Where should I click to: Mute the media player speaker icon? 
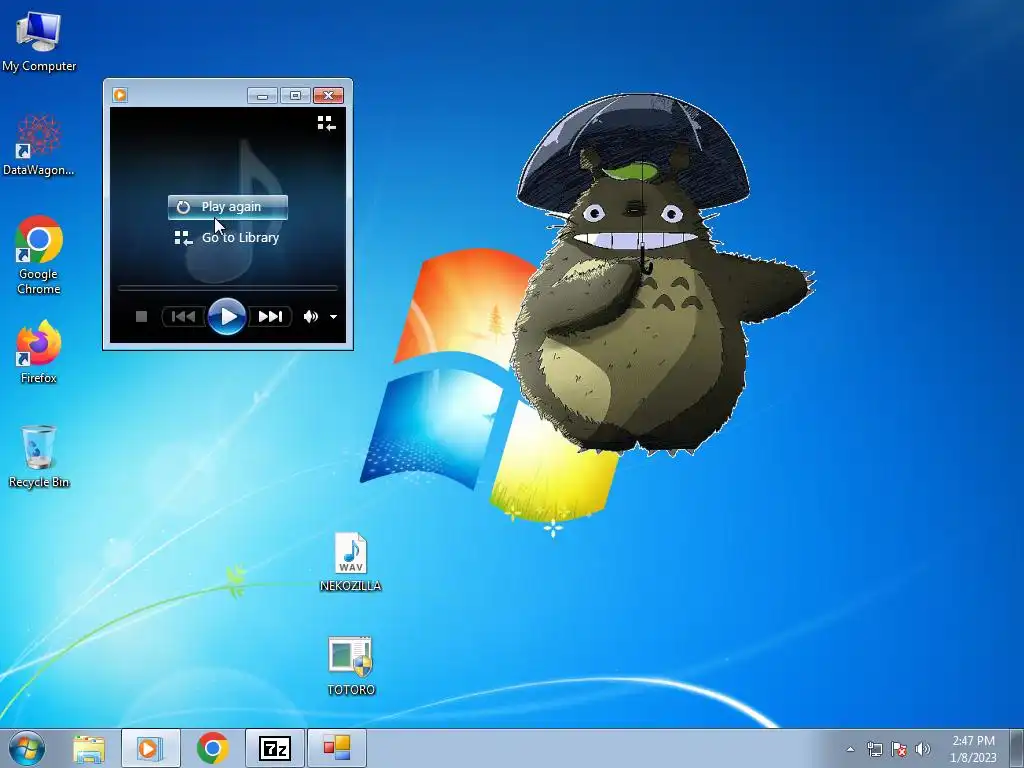coord(310,317)
